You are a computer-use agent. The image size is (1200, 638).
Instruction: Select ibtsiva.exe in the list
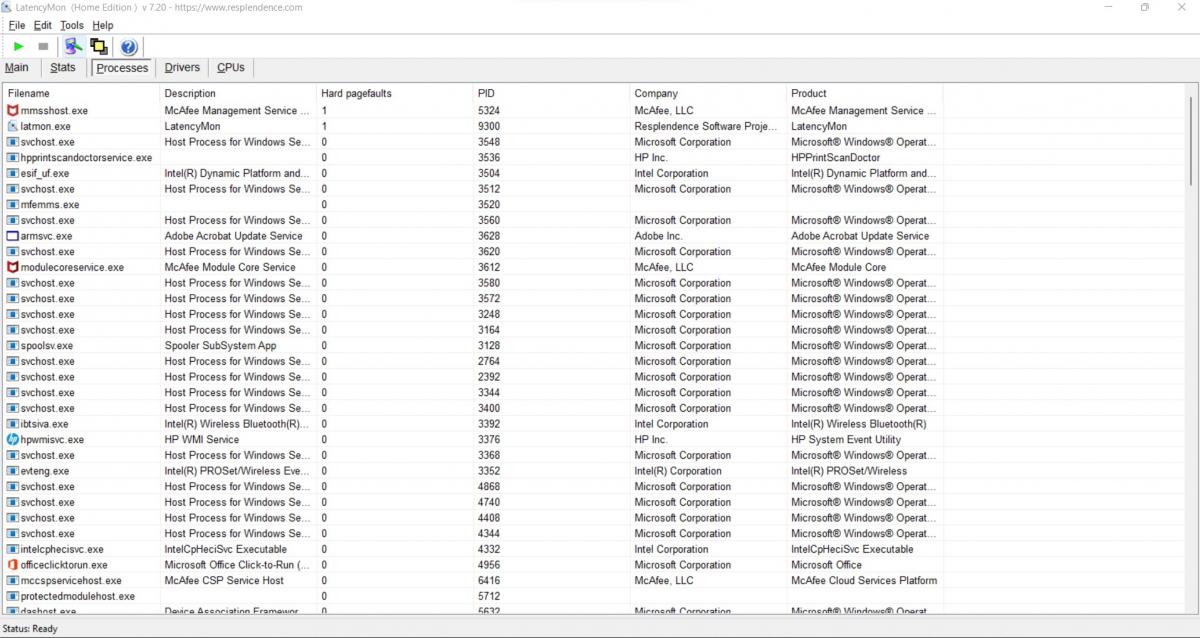(44, 424)
